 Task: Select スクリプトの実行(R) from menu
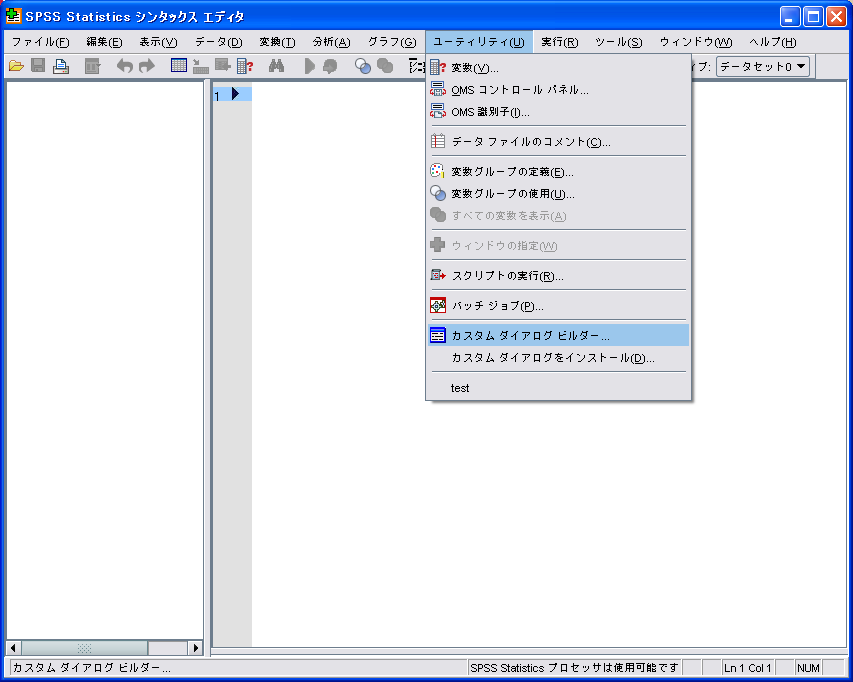pos(507,276)
